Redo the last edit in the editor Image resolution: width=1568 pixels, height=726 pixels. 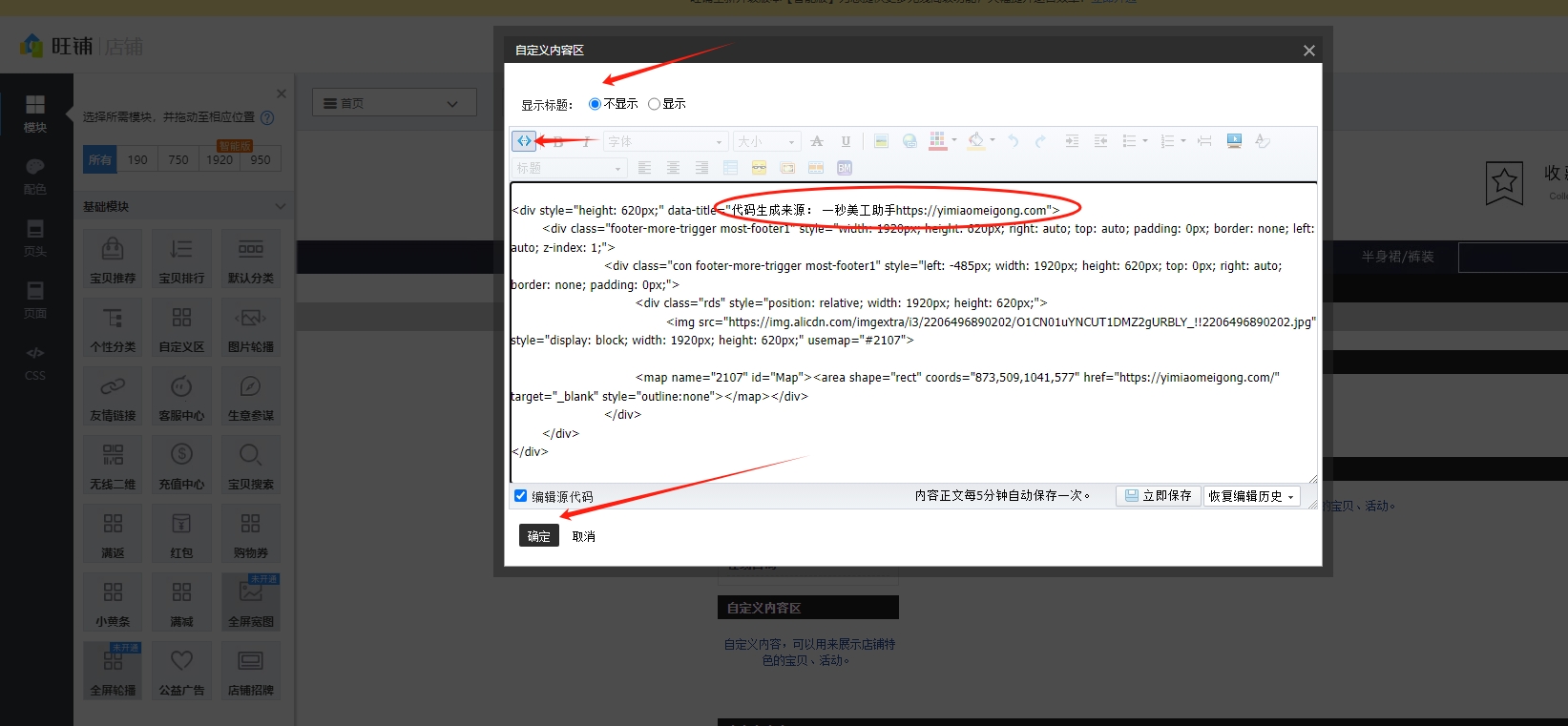[x=1041, y=141]
